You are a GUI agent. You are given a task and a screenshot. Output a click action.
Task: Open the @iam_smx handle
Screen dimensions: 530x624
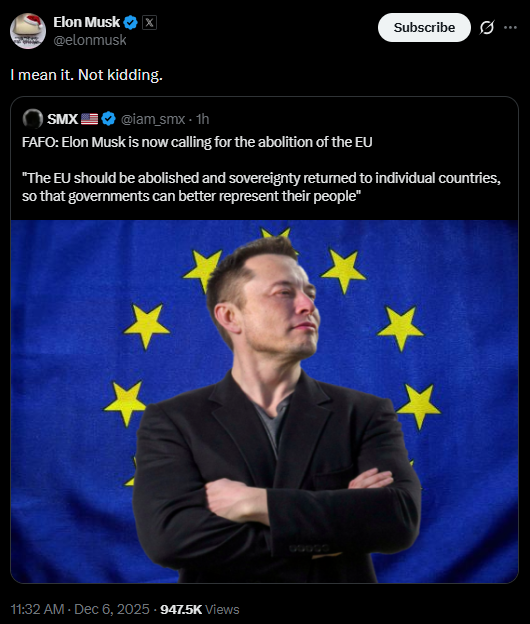tap(152, 119)
